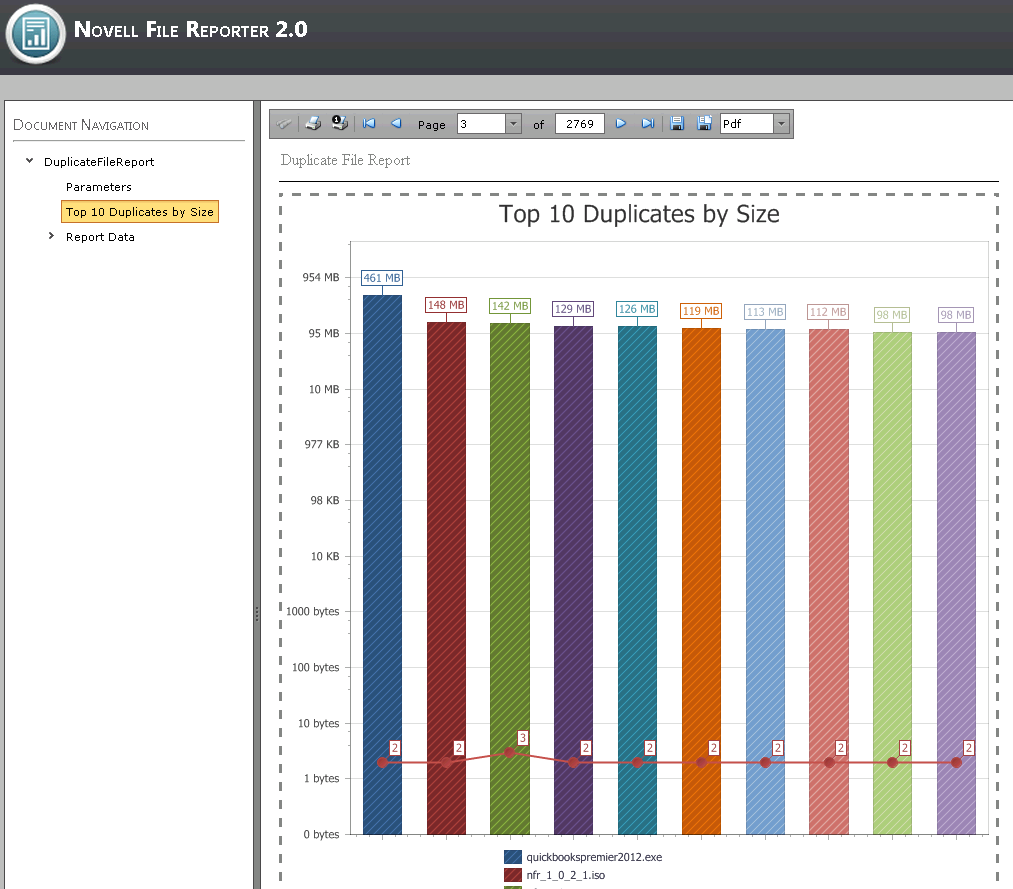Open Report Data in document navigation

click(x=100, y=237)
